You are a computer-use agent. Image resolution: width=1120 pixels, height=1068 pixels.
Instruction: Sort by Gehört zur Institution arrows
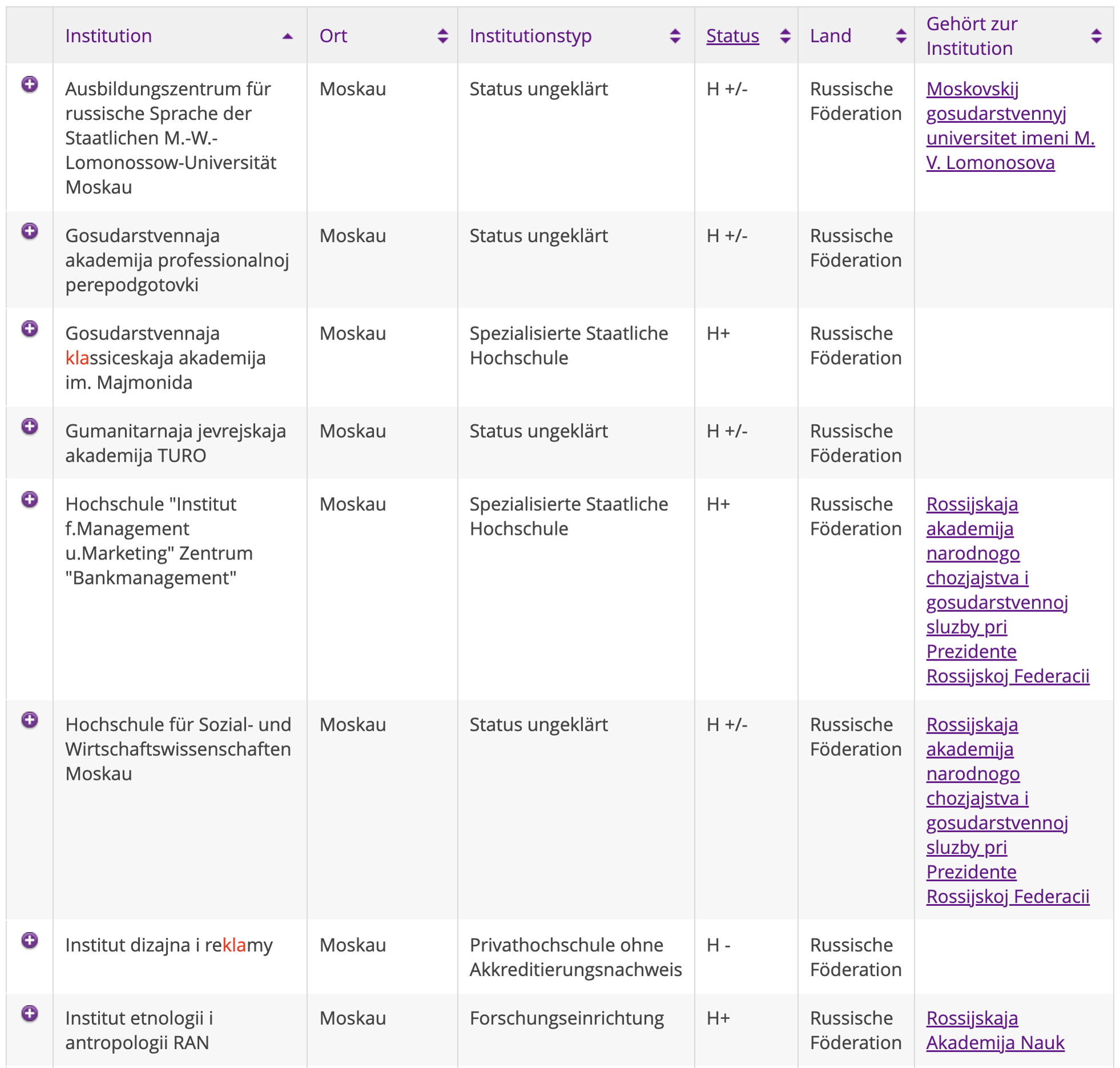(x=1096, y=36)
